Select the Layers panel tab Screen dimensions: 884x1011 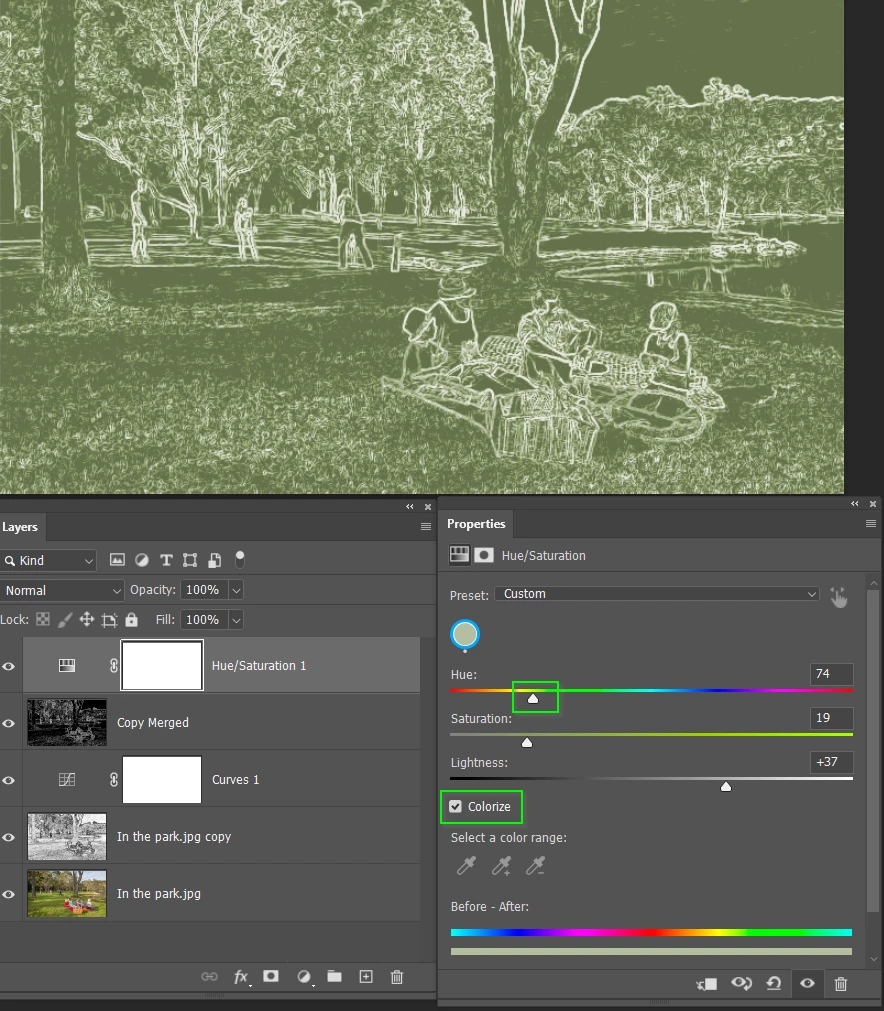(x=20, y=527)
